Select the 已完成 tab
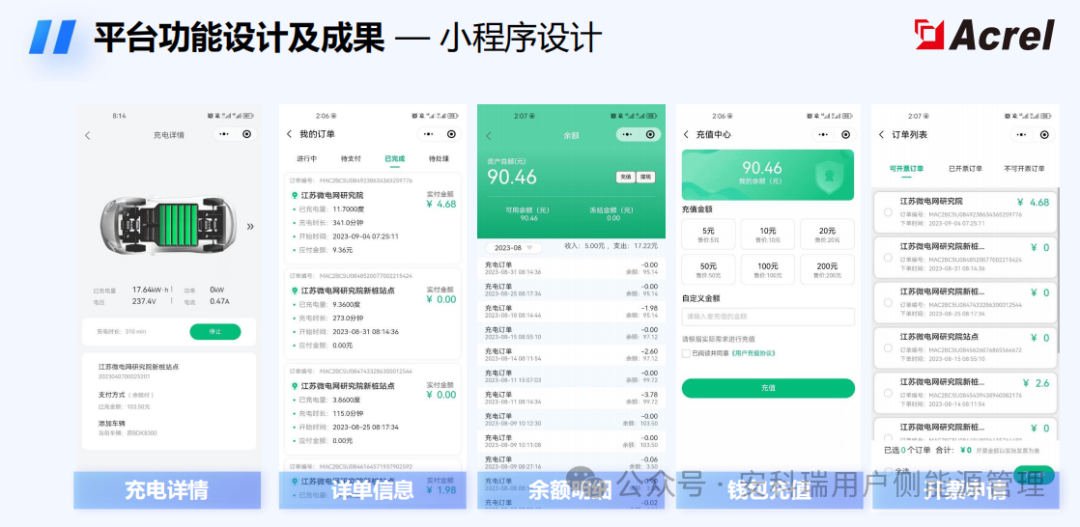 (x=395, y=158)
